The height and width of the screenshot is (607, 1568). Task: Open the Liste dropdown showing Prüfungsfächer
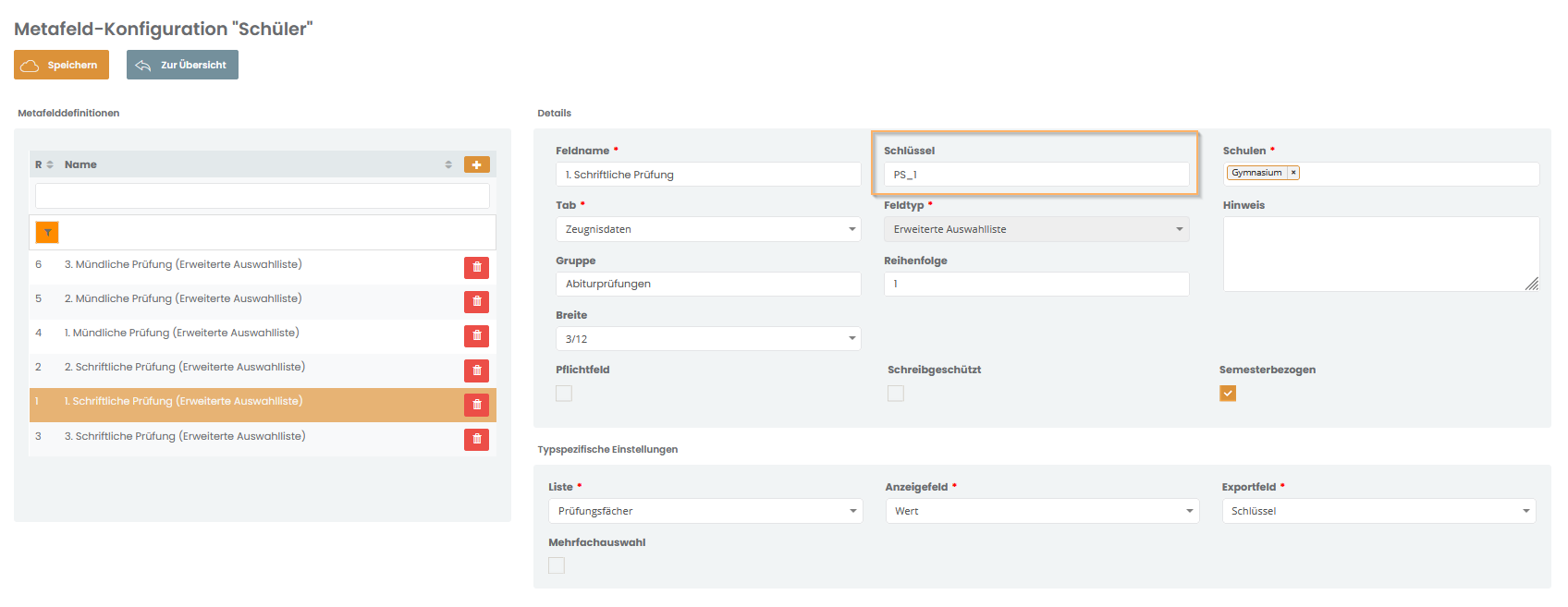tap(705, 511)
